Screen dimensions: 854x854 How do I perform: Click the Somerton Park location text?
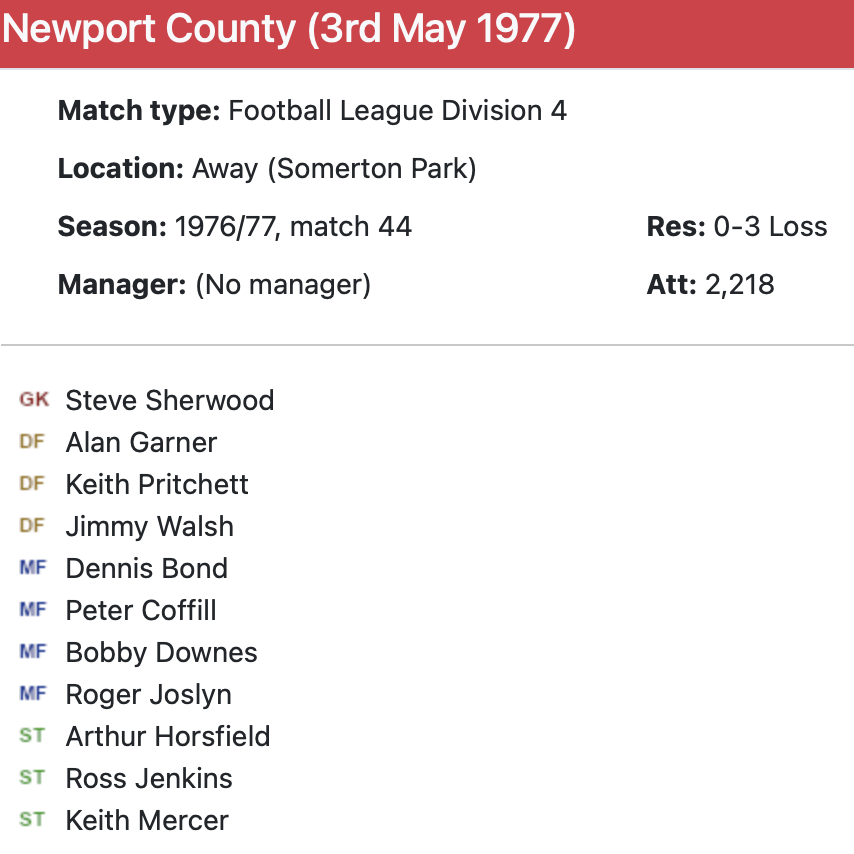[372, 168]
